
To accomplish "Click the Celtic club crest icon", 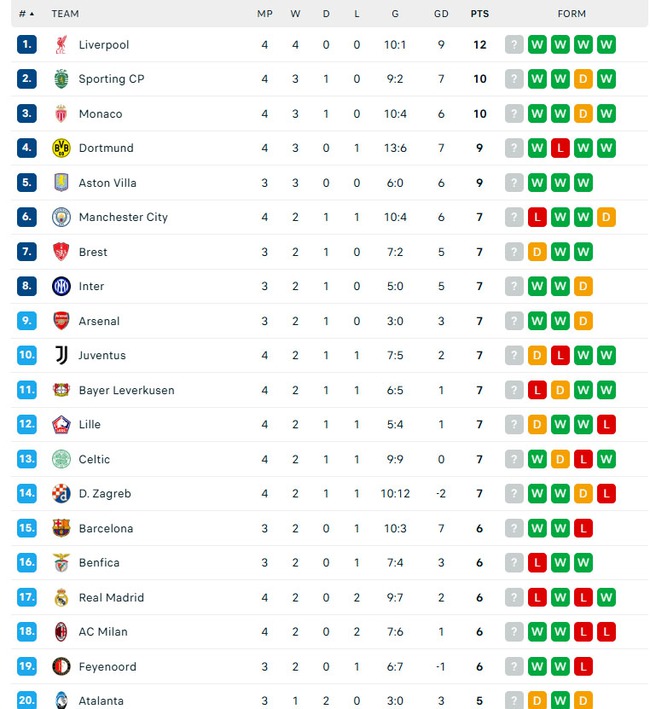I will tap(61, 459).
